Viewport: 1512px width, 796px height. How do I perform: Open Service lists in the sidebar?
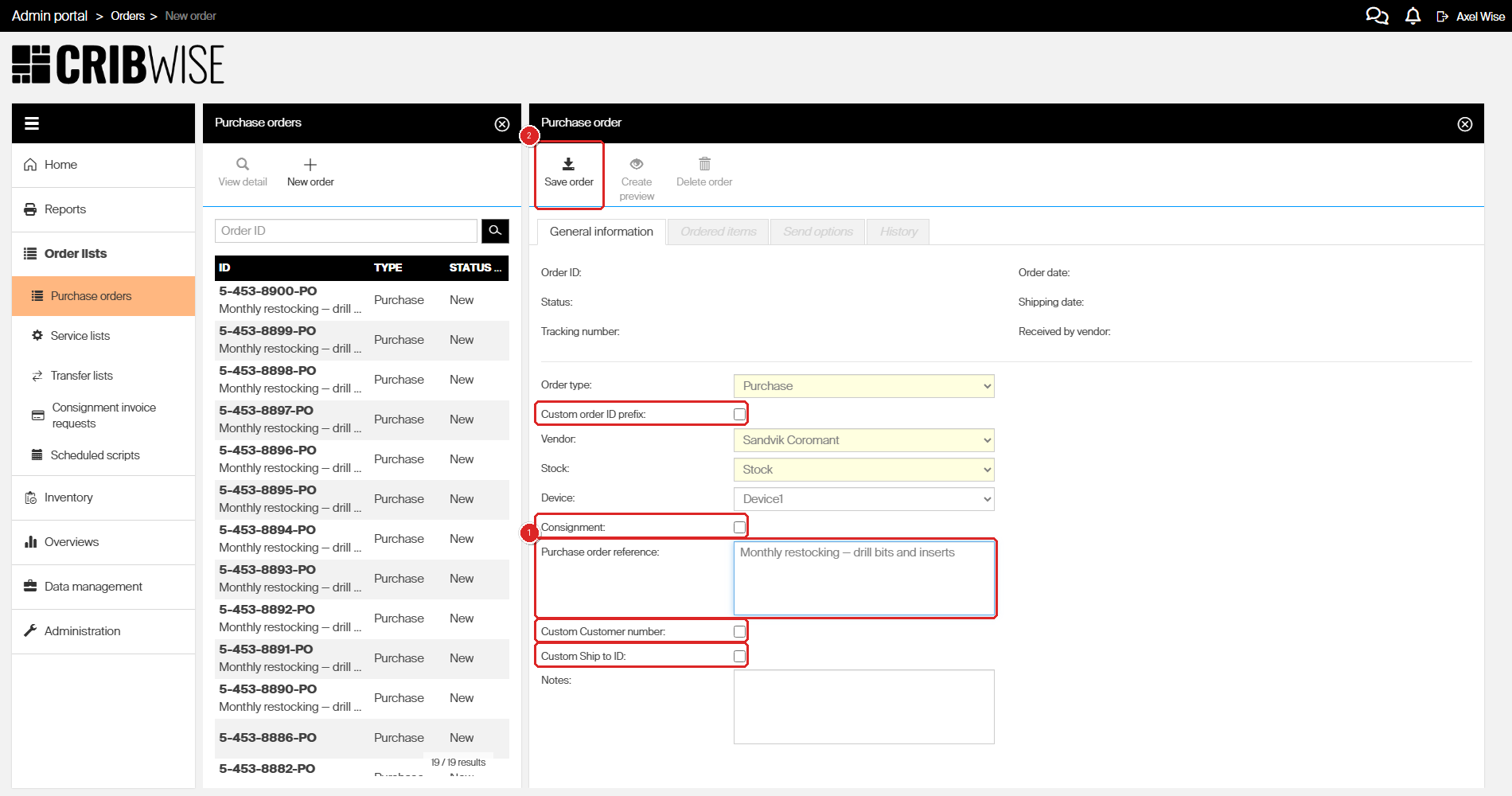(x=80, y=336)
